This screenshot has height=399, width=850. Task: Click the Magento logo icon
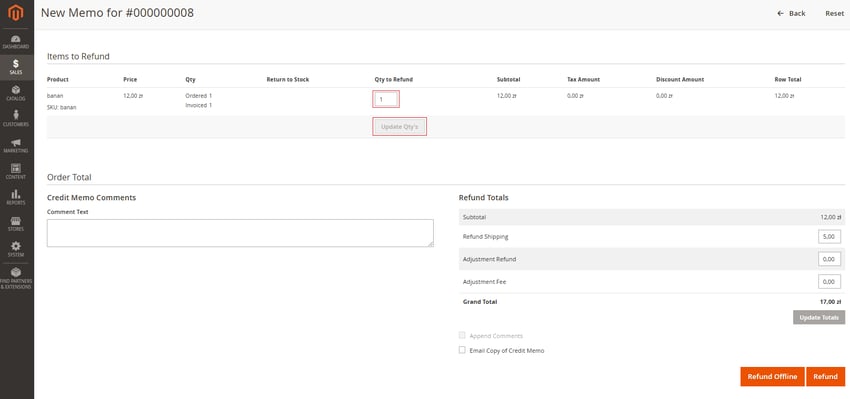[x=16, y=12]
